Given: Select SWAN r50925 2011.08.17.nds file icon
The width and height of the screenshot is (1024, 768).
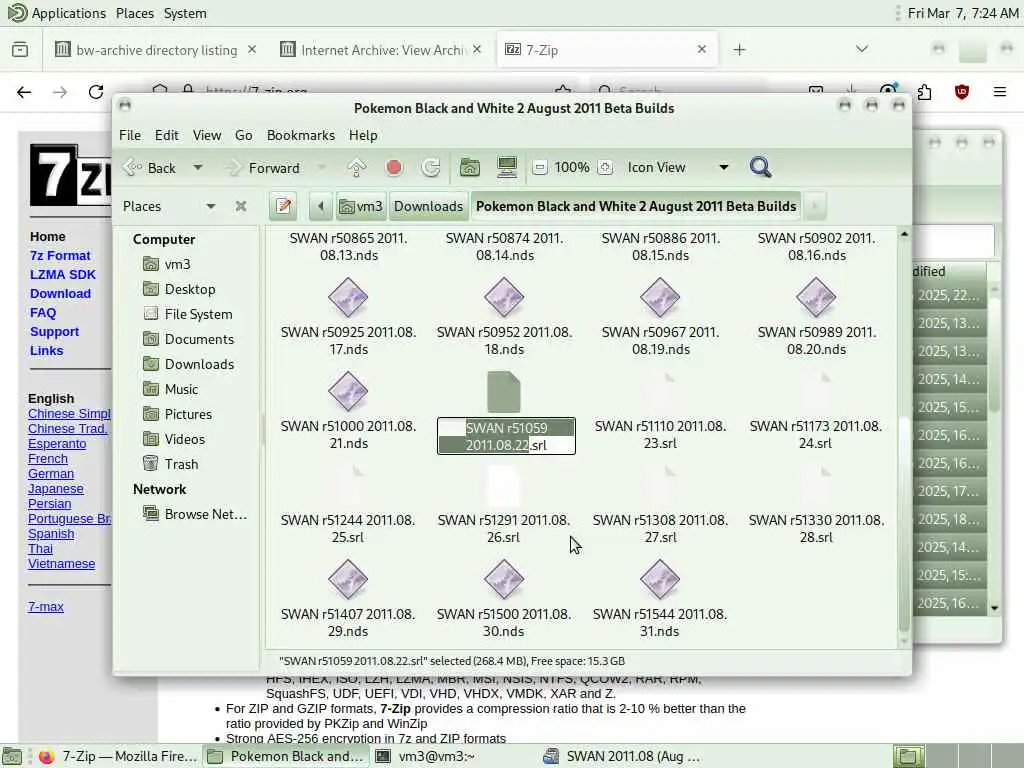Looking at the screenshot, I should 348,297.
